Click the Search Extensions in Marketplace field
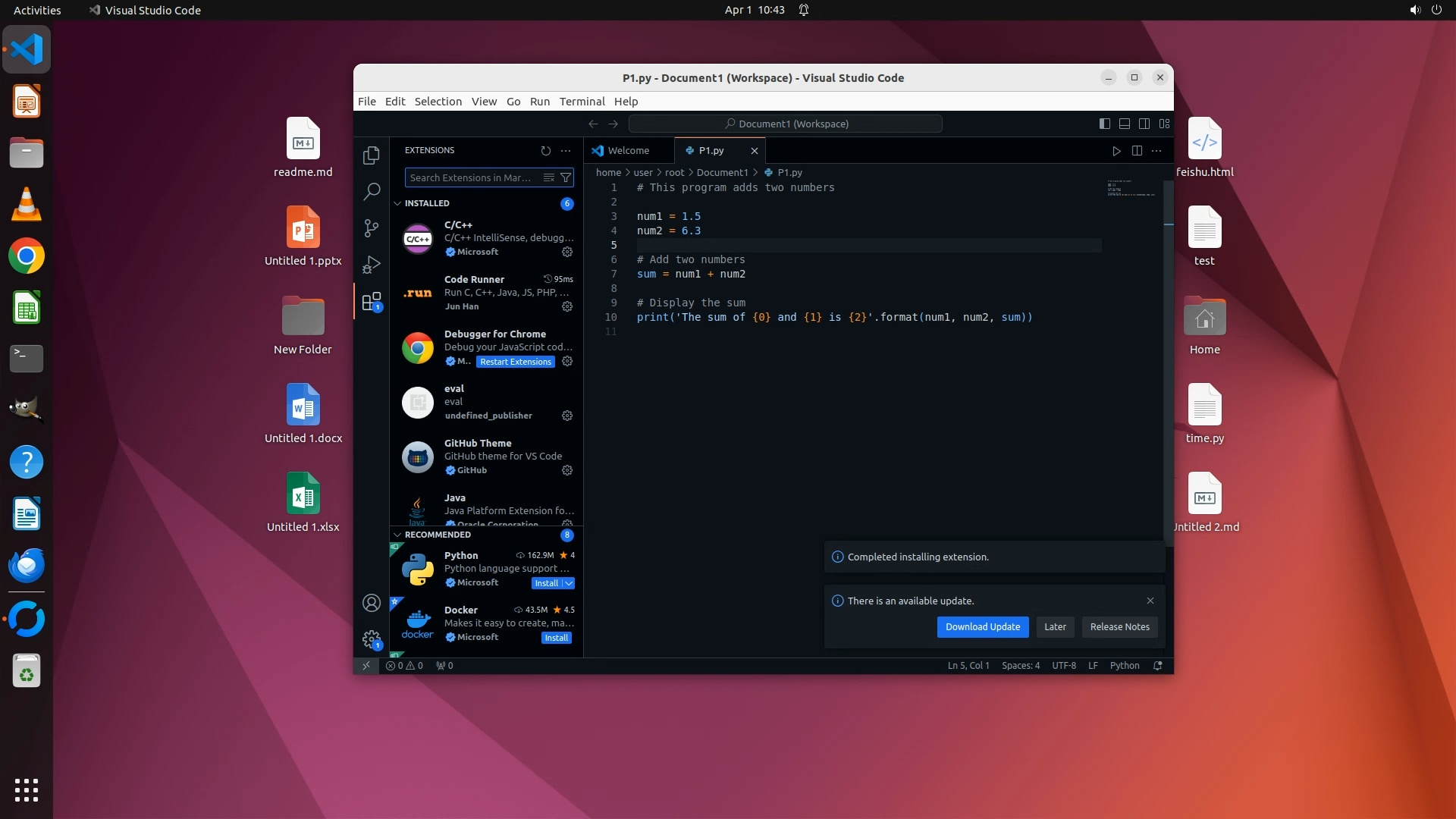The height and width of the screenshot is (819, 1456). (470, 177)
